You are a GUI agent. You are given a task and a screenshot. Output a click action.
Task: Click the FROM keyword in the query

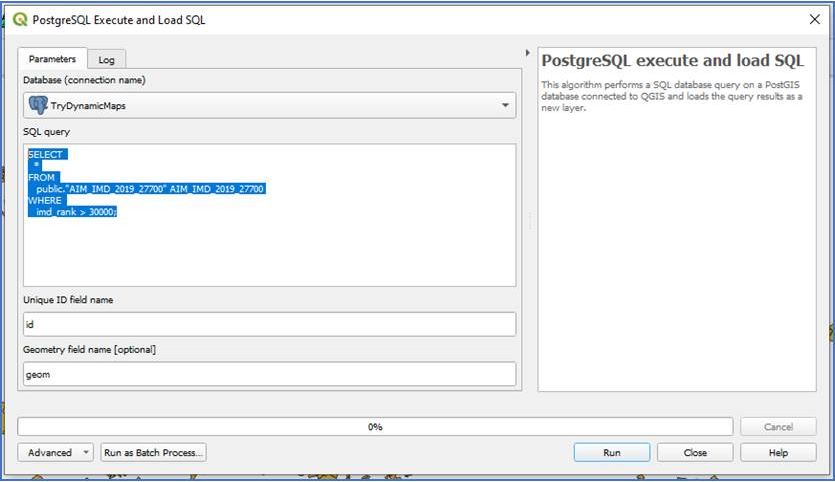[42, 177]
